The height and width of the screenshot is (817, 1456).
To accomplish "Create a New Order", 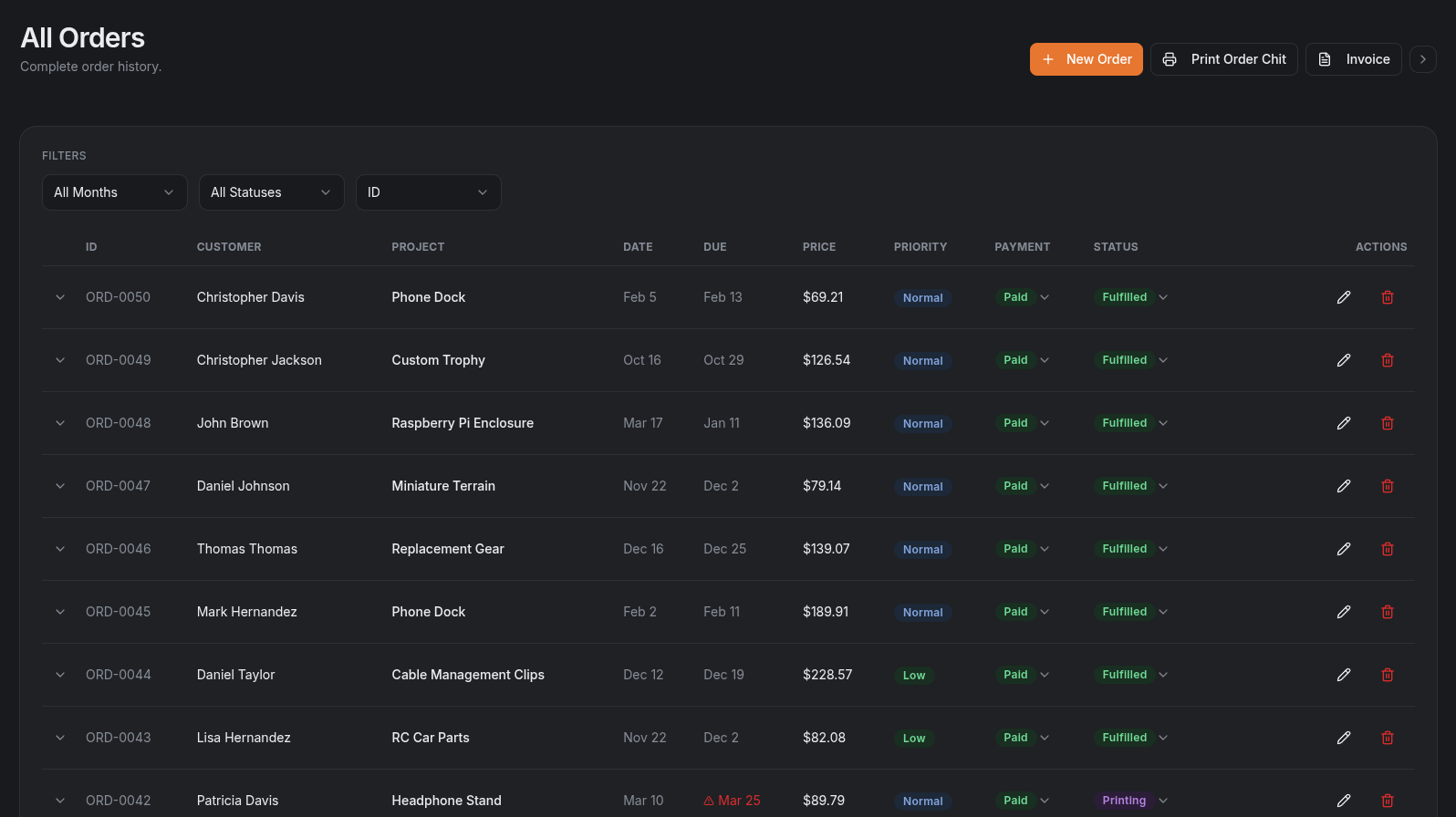I will point(1086,59).
